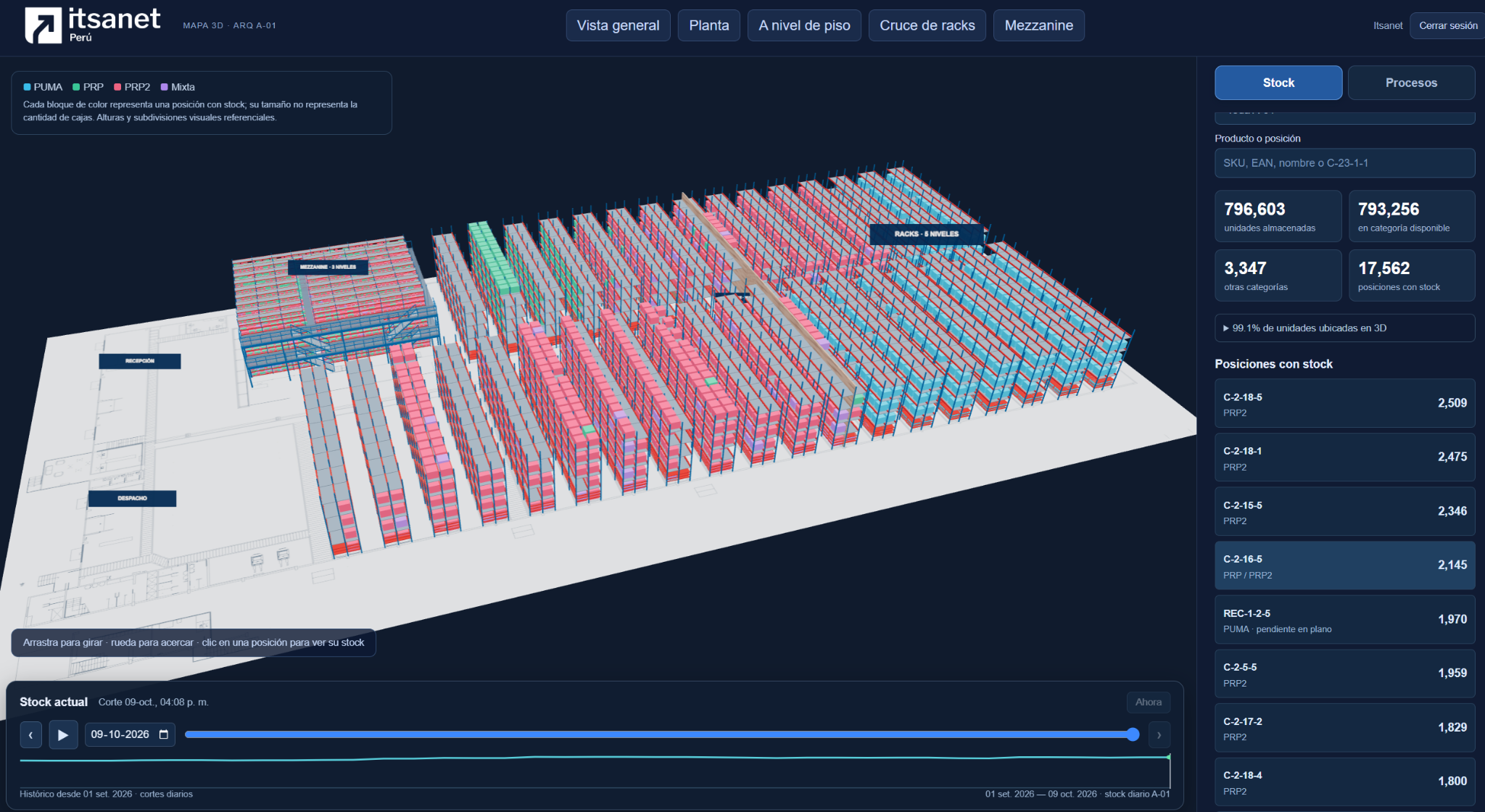Click the Cerrar sesión button
Screen dimensions: 1485x812
click(1447, 25)
